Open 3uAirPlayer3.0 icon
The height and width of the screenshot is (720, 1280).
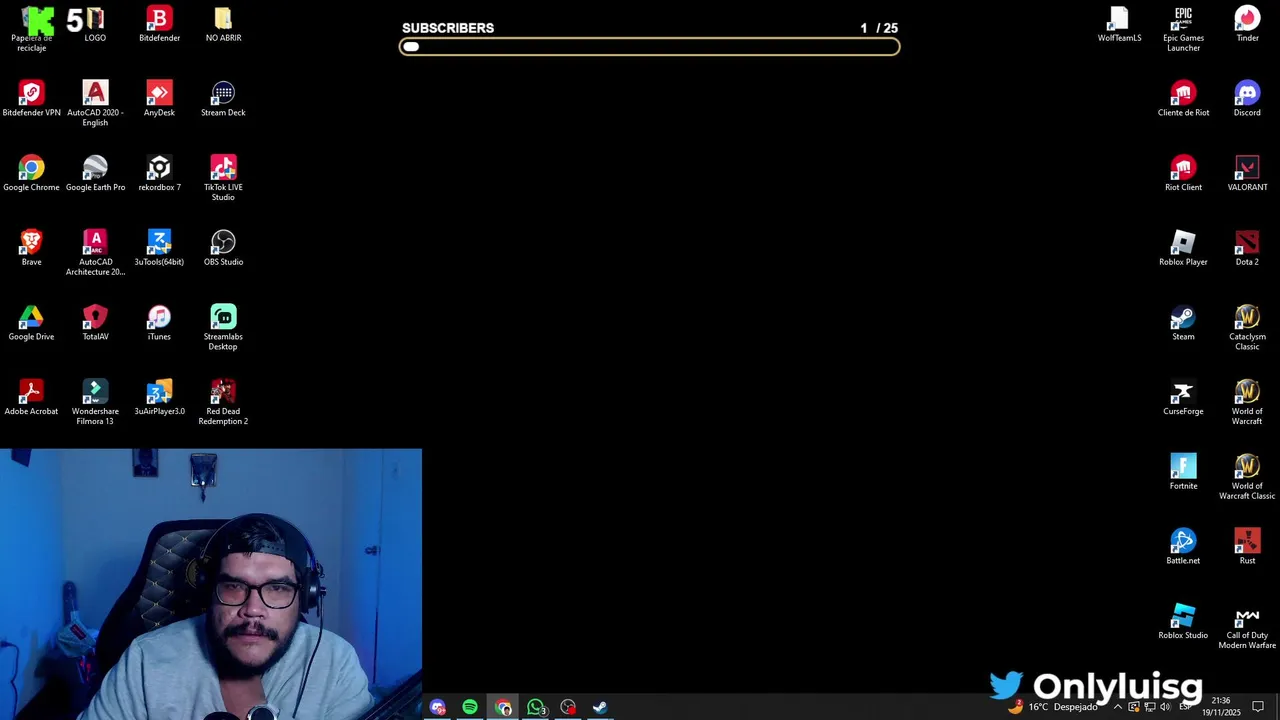point(159,398)
